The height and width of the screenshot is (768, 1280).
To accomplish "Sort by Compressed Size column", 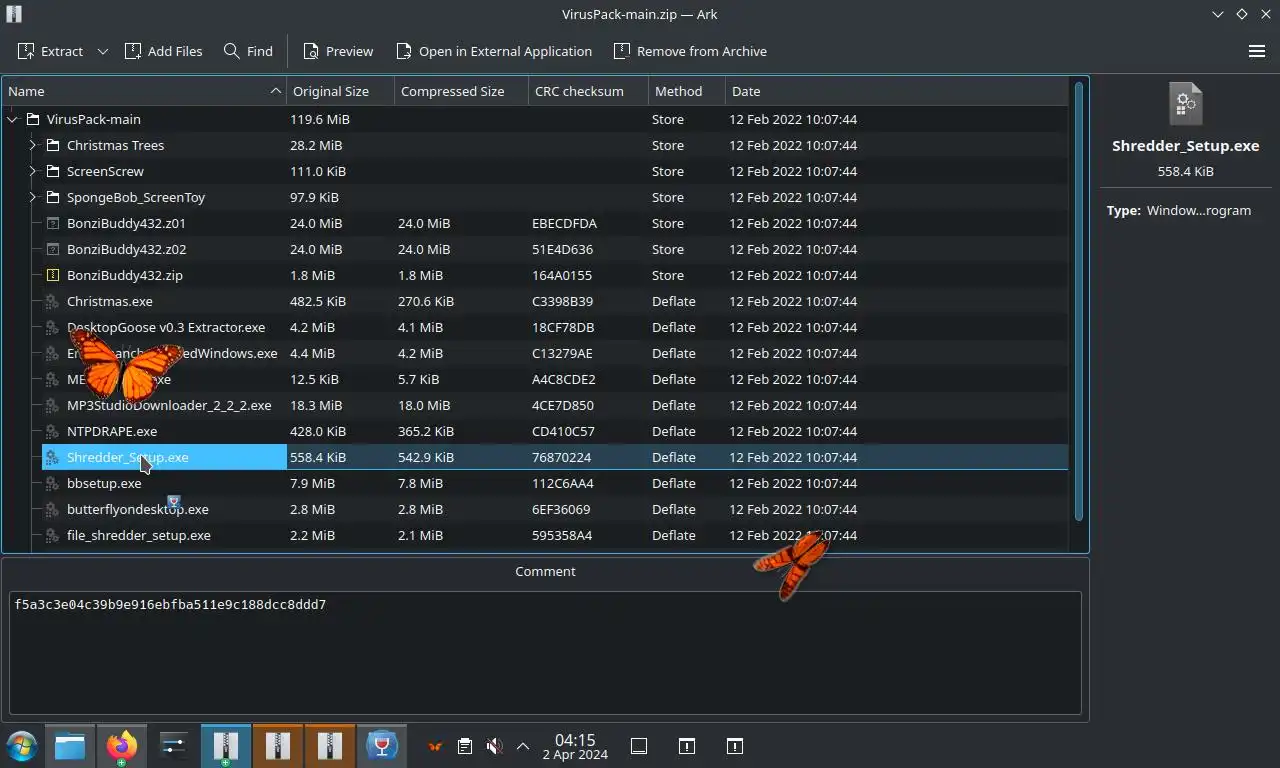I will coord(461,91).
